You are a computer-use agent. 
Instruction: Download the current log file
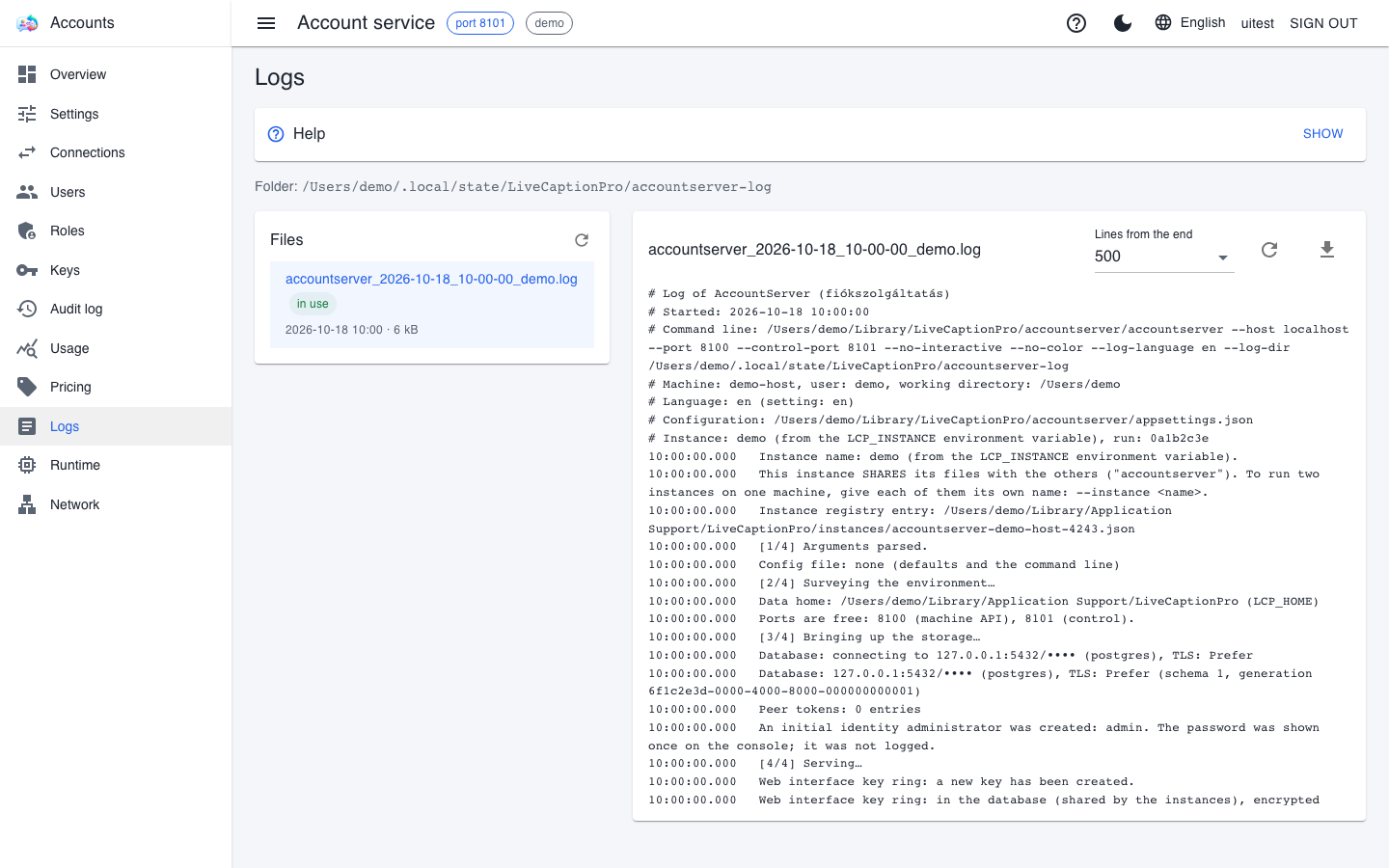tap(1327, 250)
